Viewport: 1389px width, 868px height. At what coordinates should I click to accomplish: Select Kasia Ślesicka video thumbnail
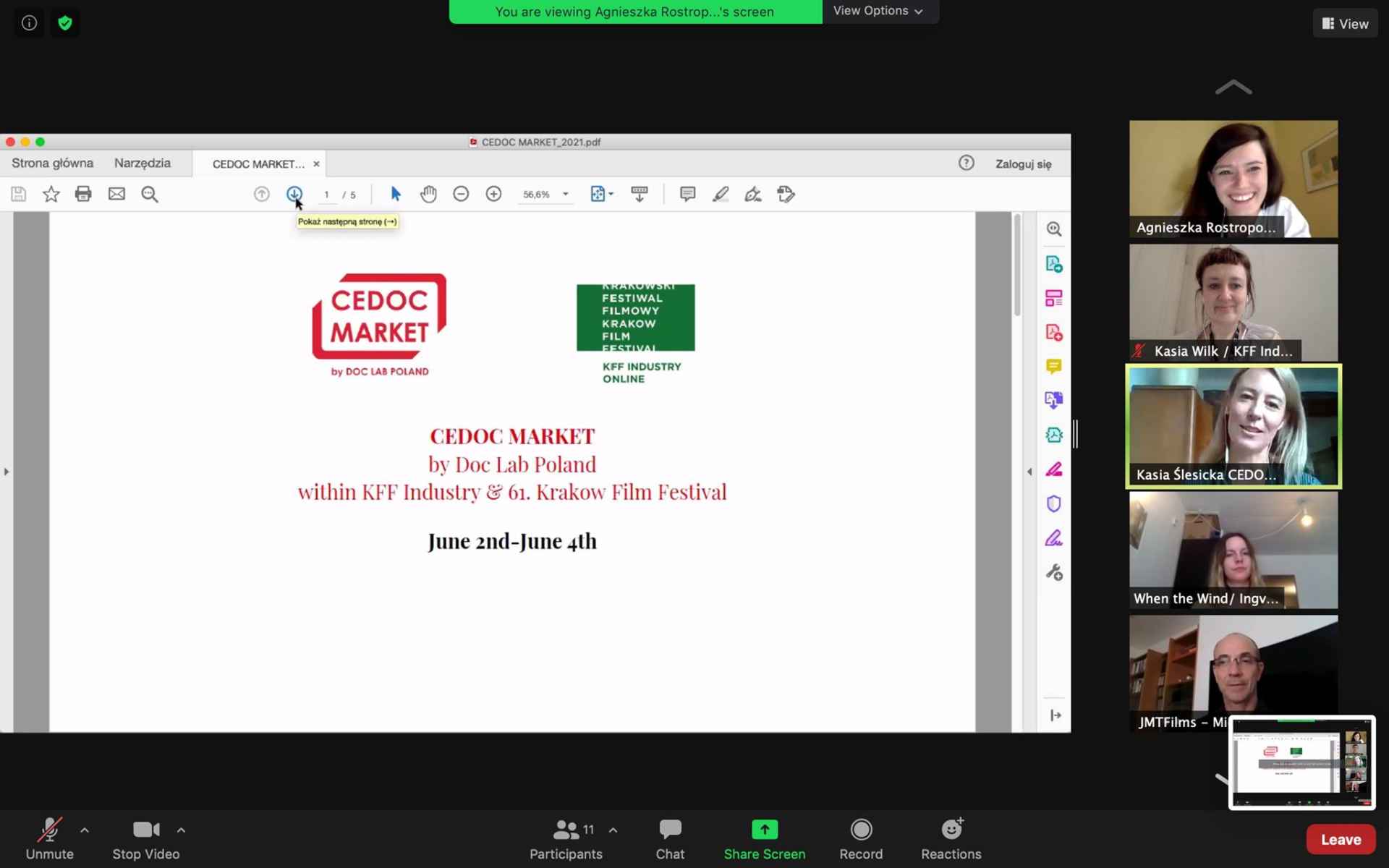[1233, 426]
